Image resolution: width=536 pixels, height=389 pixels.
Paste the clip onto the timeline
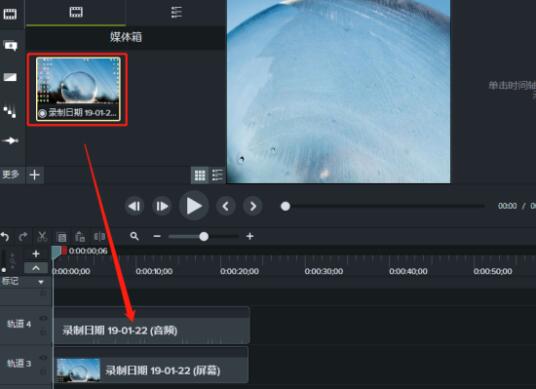(80, 237)
